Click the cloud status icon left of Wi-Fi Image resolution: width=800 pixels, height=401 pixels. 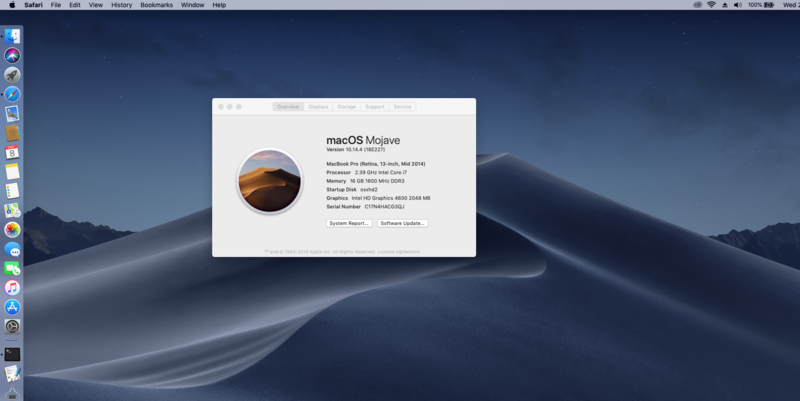point(697,5)
